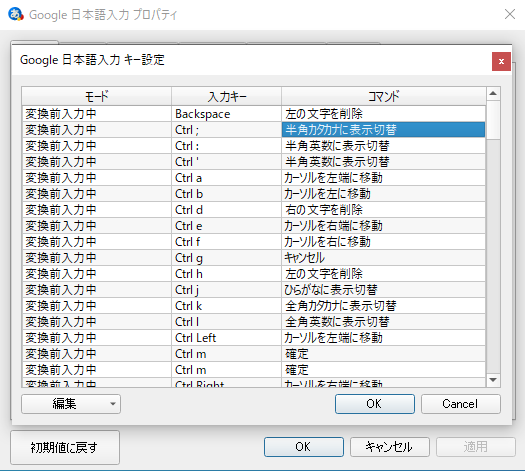Select the Ctrl e key cell
525x471 pixels.
pyautogui.click(x=226, y=226)
